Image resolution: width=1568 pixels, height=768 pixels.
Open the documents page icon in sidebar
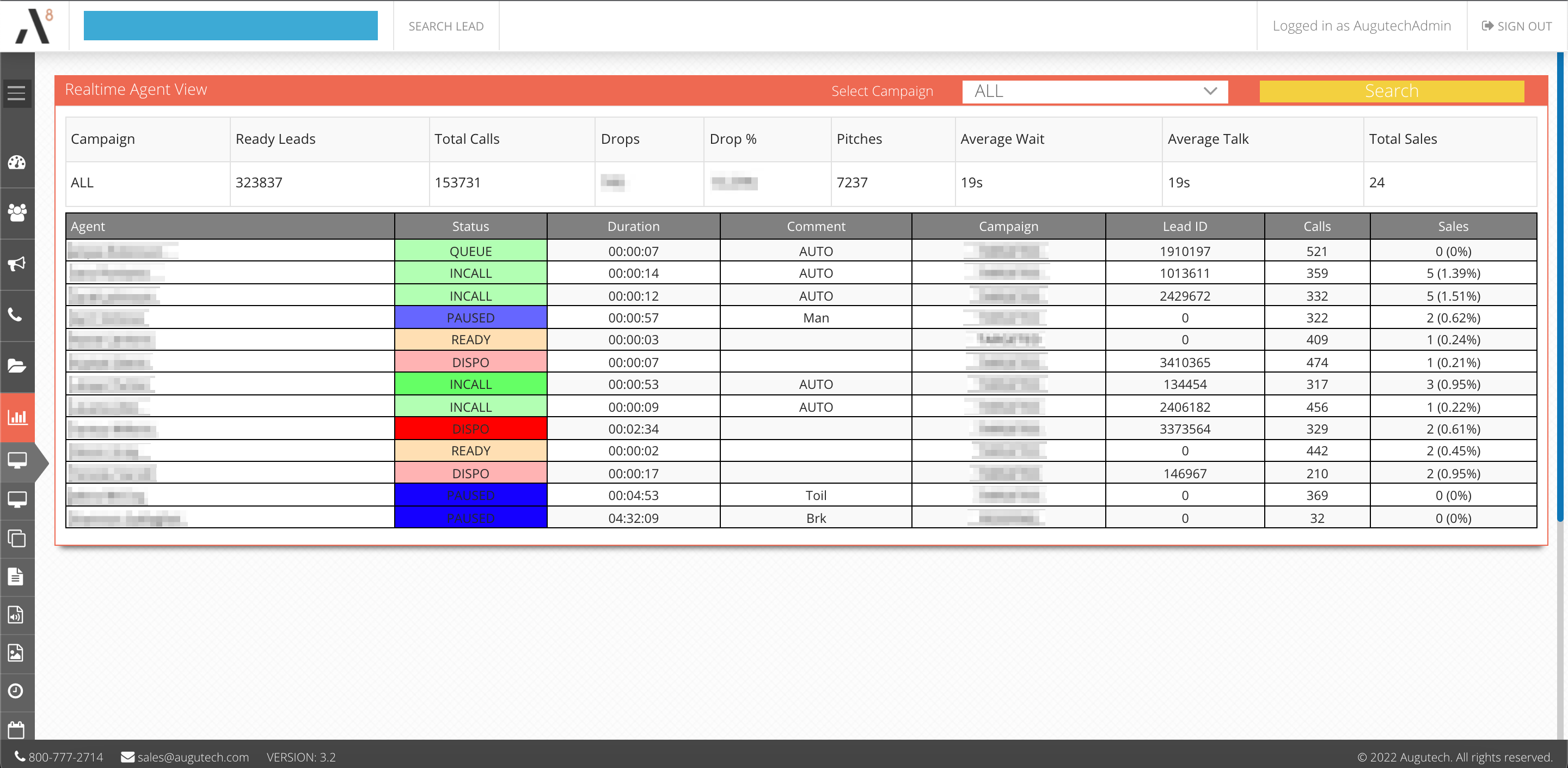(x=16, y=577)
